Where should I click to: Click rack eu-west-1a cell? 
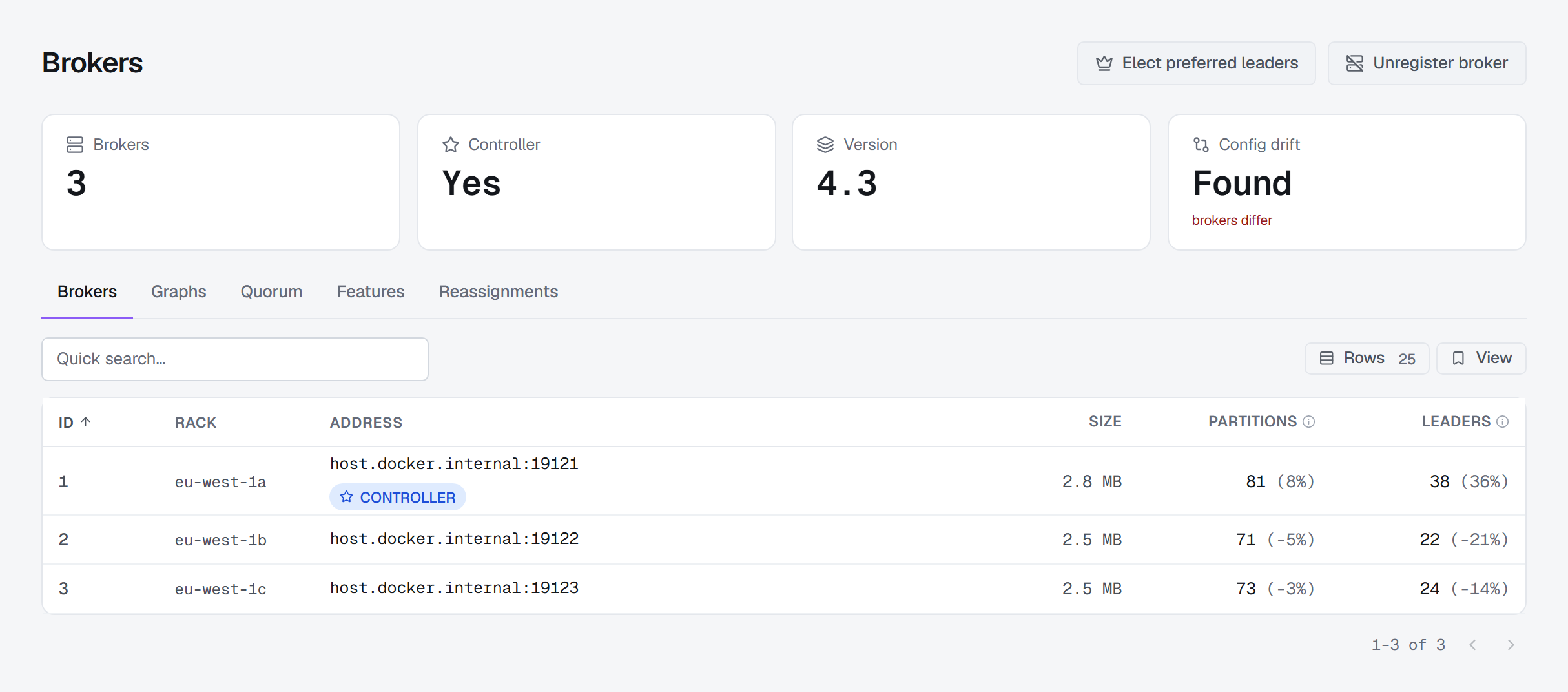coord(220,482)
